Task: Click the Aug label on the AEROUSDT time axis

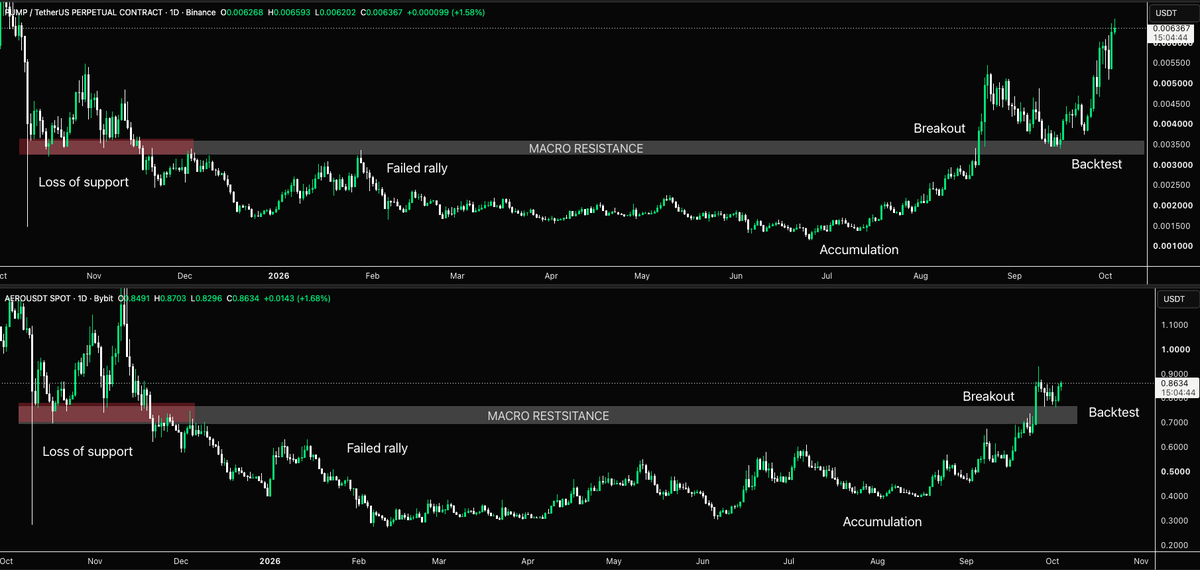Action: click(x=876, y=561)
